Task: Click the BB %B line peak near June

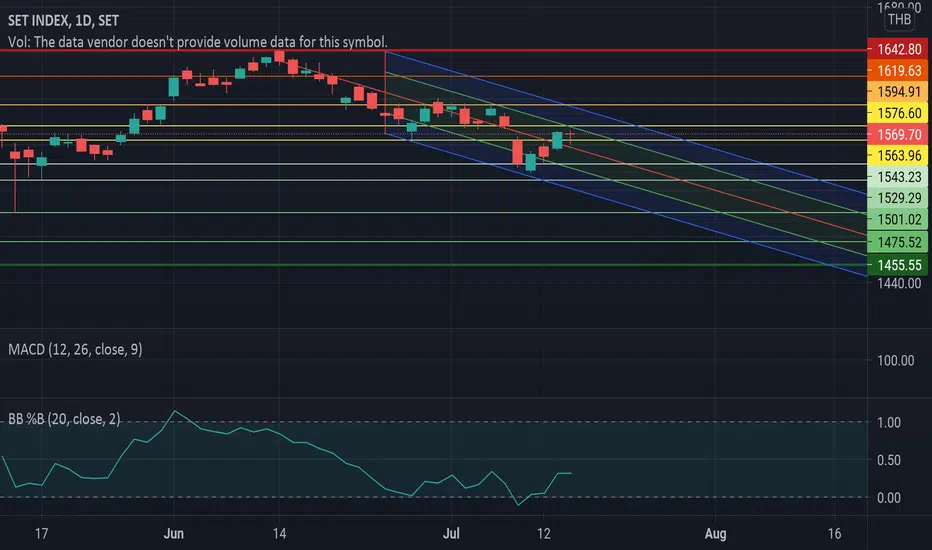Action: coord(174,411)
